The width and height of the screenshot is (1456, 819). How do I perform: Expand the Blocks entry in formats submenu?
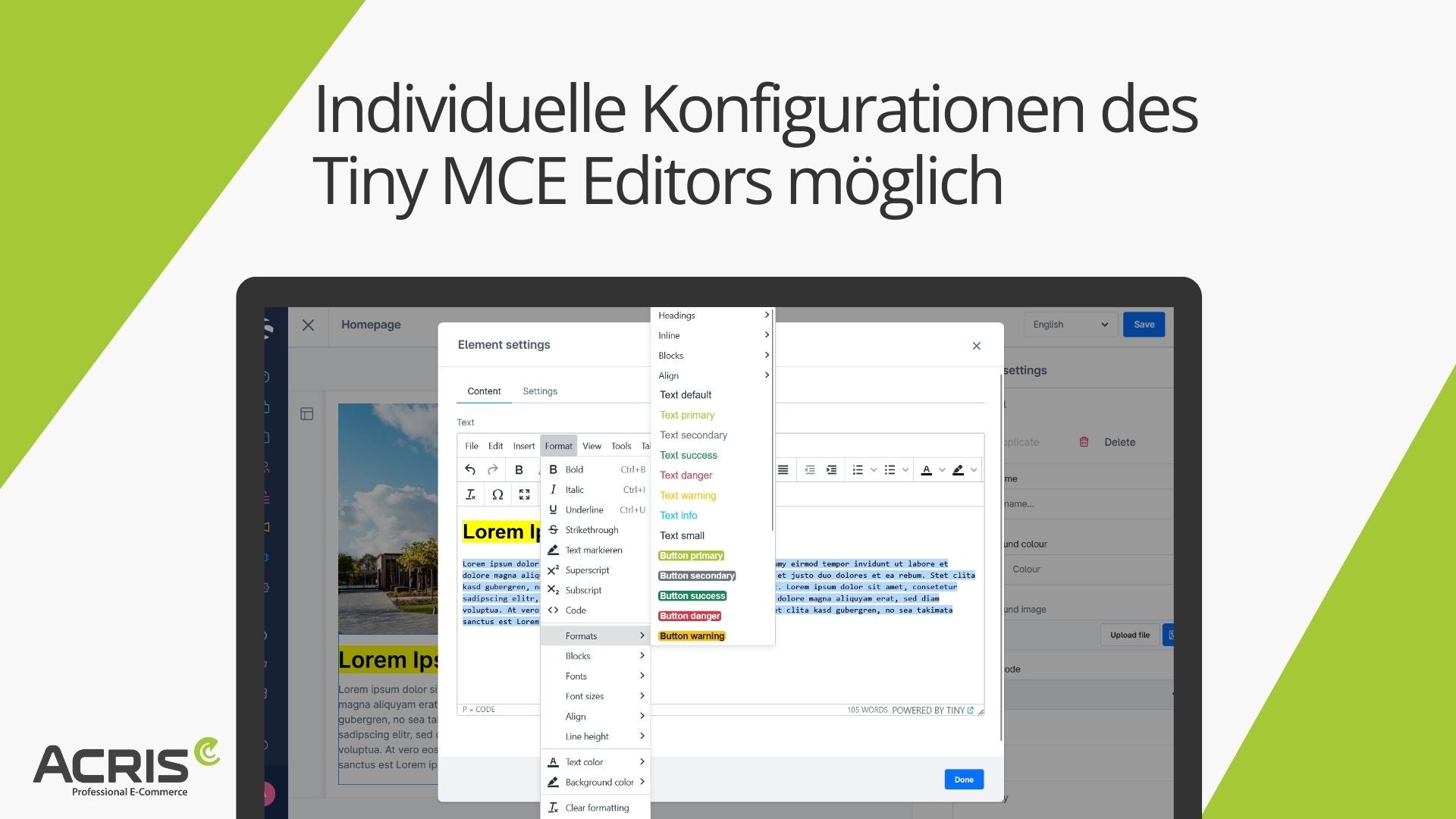pyautogui.click(x=712, y=356)
